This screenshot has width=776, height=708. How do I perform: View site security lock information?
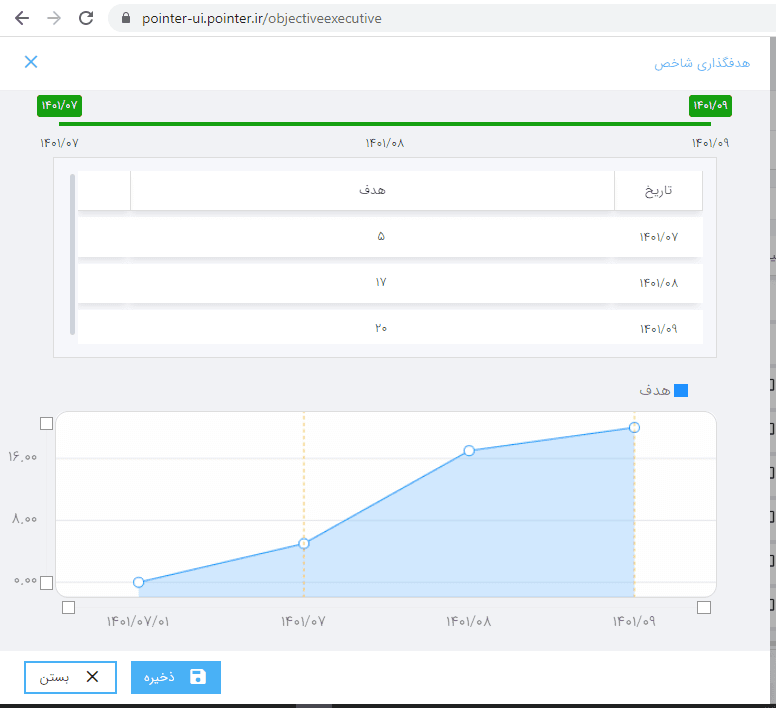(x=126, y=18)
